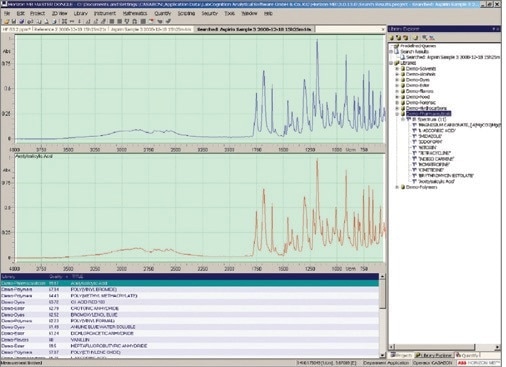Screen dimensions: 506x367
Task: Select the CIMETIDINE spectrum entry
Action: click(x=431, y=170)
